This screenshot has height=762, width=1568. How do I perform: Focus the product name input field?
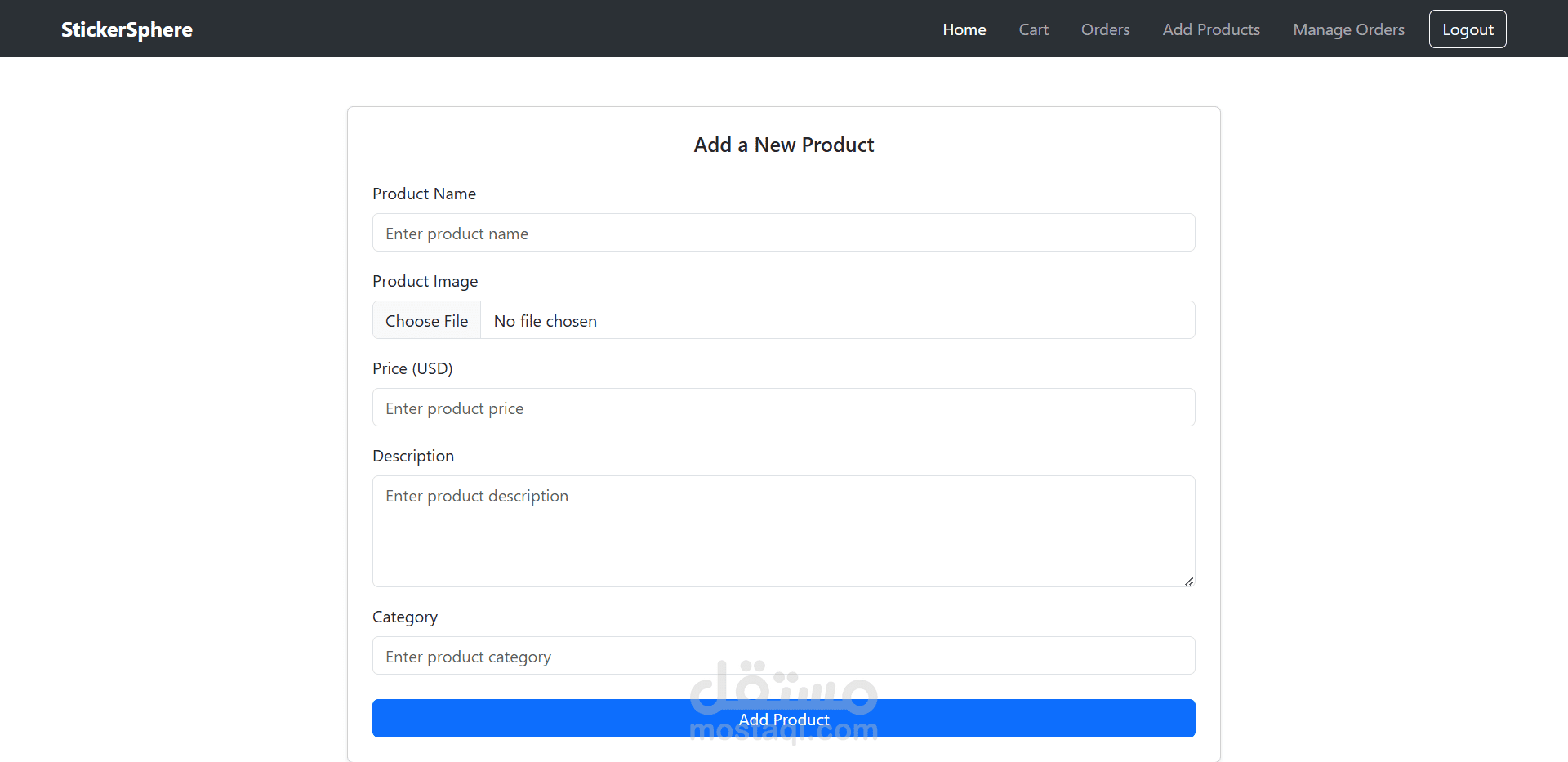pos(783,233)
